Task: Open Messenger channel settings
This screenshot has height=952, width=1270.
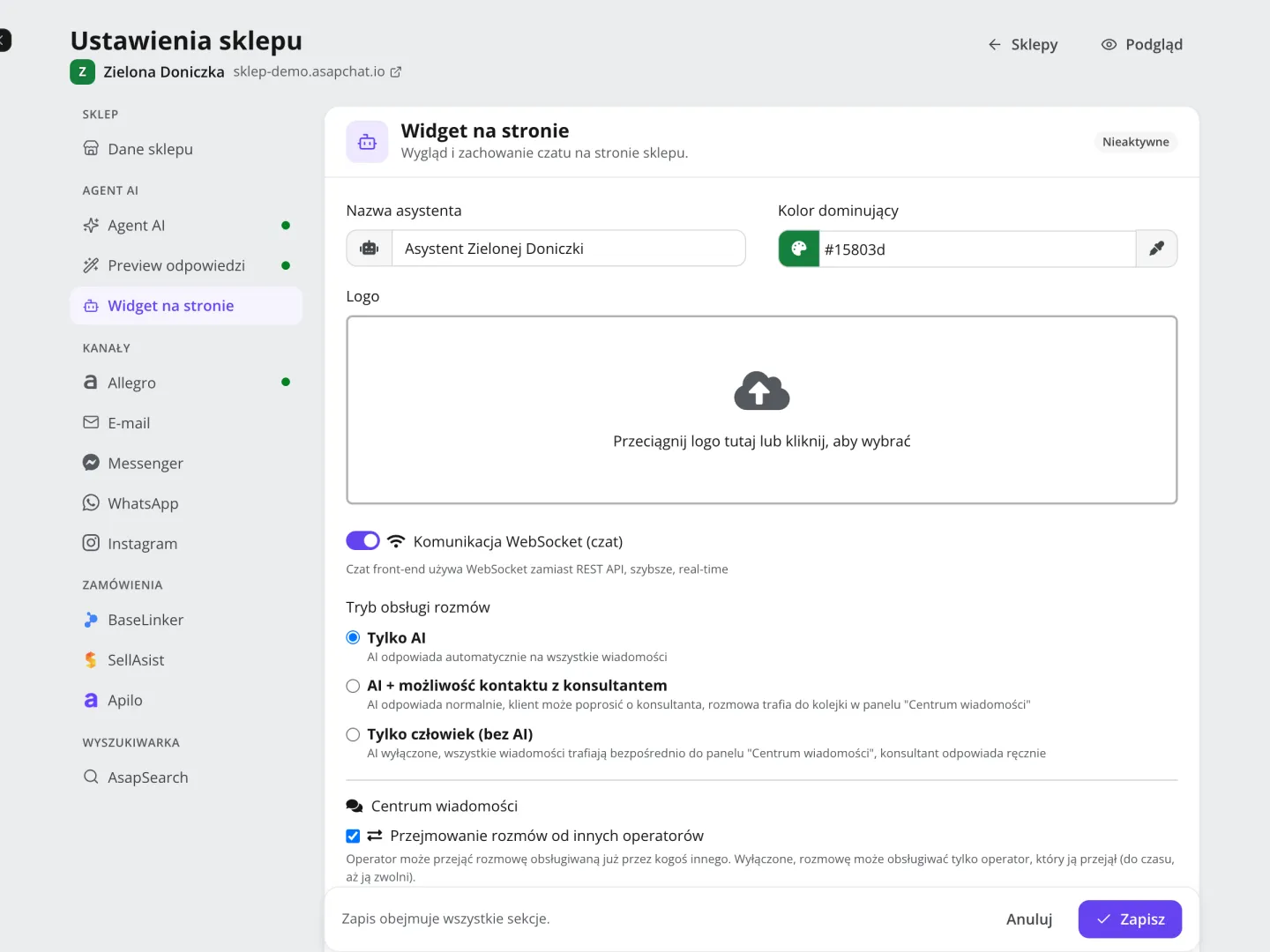Action: click(x=186, y=463)
